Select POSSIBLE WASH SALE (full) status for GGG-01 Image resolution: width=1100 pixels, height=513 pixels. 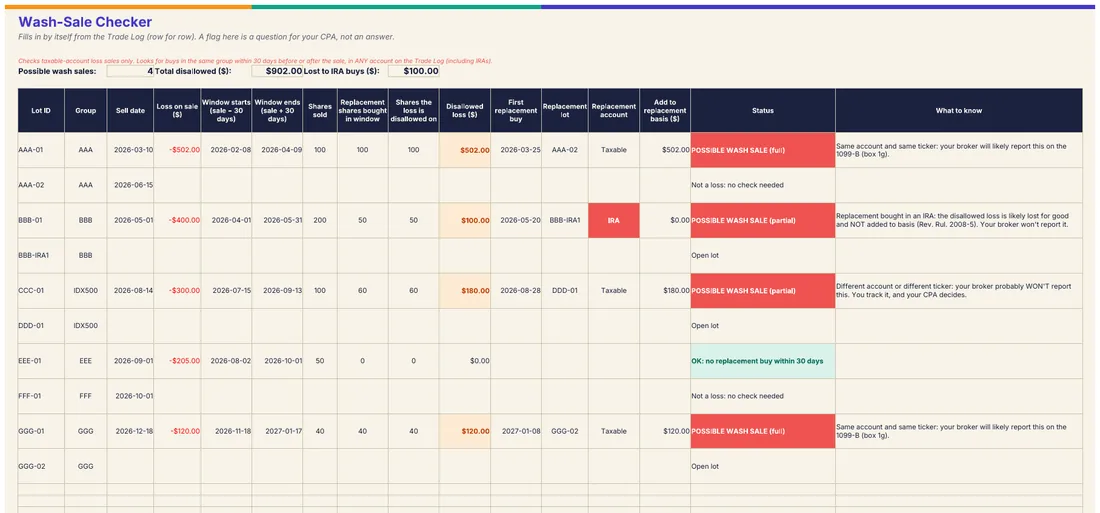tap(763, 431)
